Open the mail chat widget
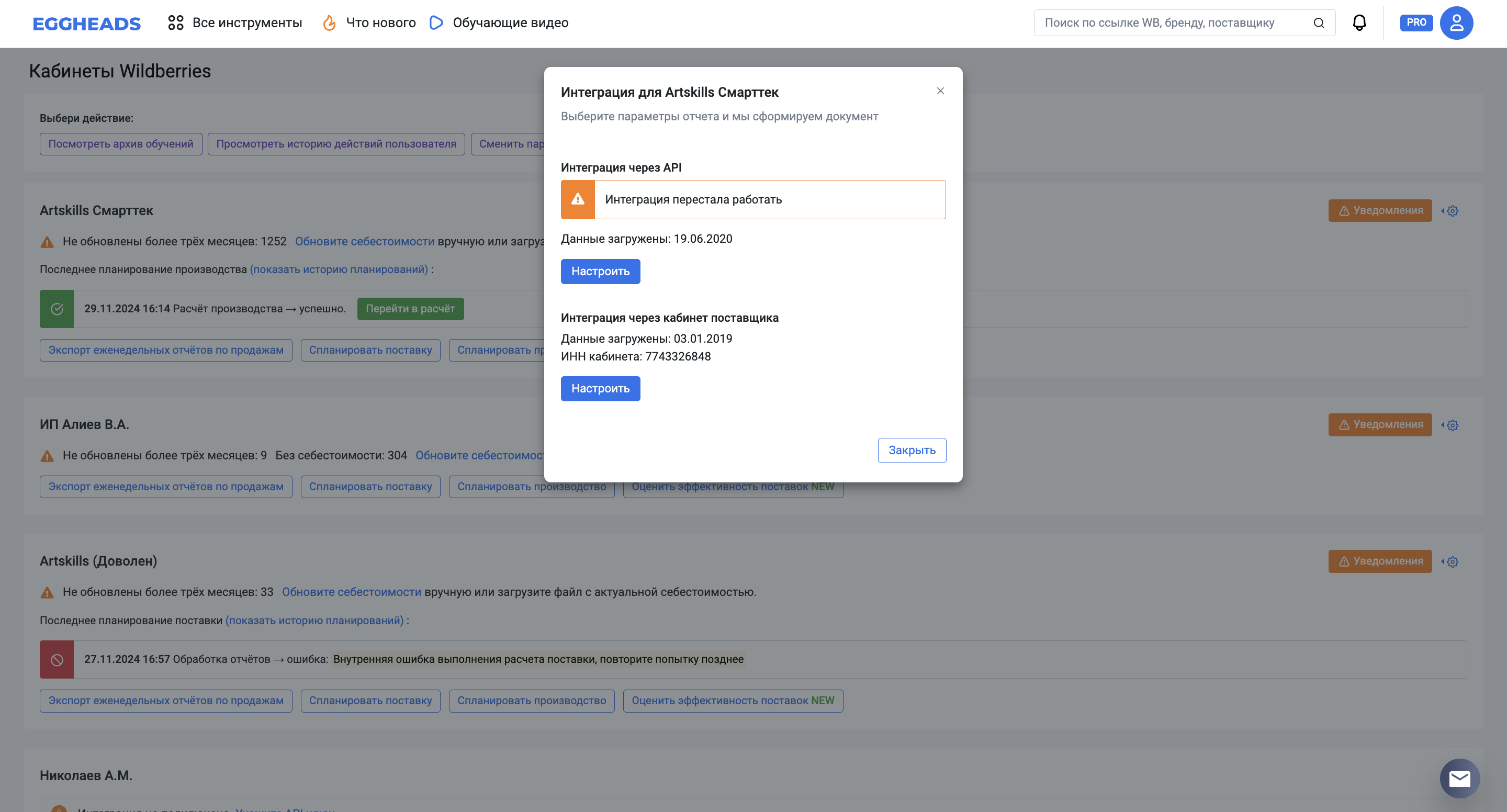The height and width of the screenshot is (812, 1507). [1459, 779]
